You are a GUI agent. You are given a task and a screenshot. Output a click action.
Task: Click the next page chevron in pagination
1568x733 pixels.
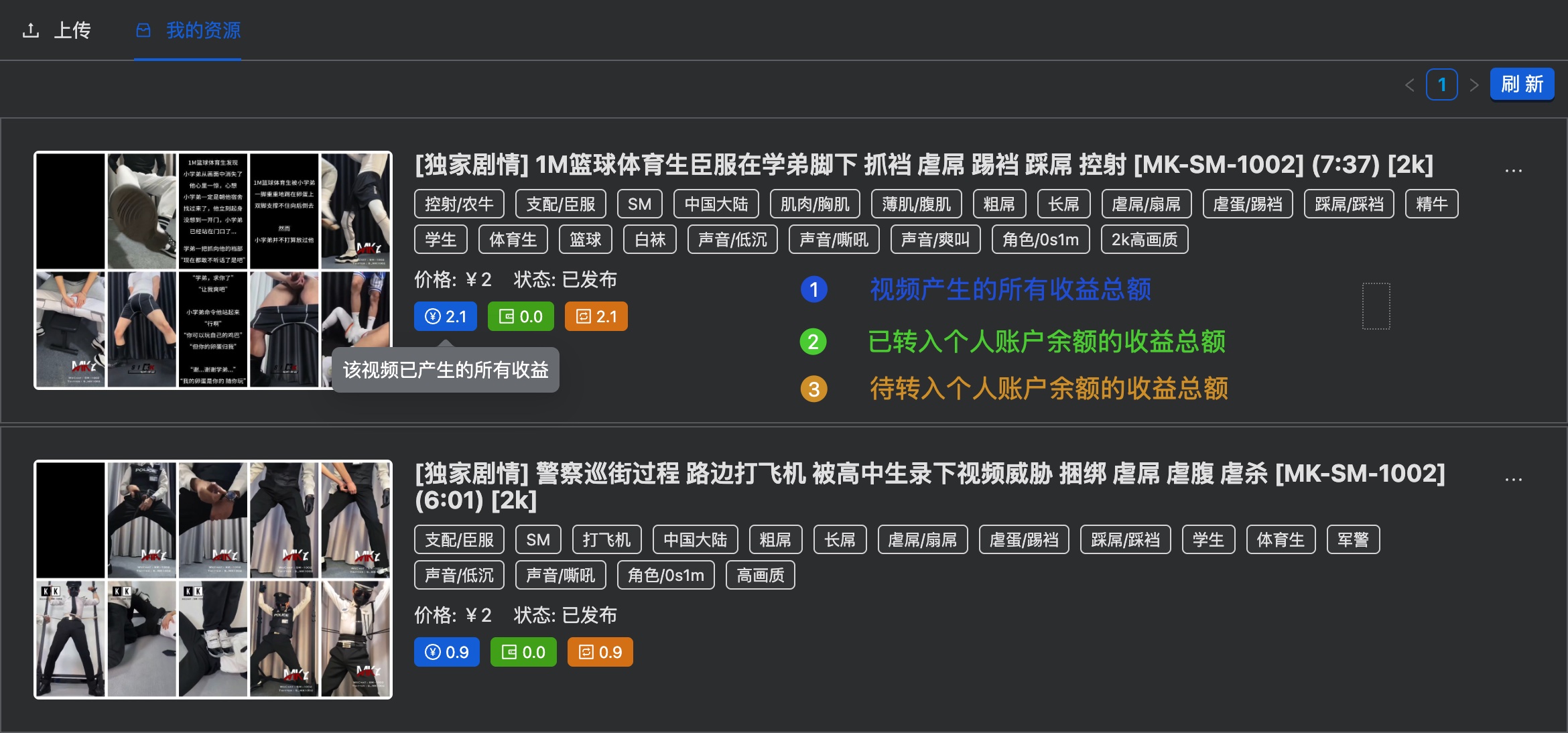tap(1474, 84)
